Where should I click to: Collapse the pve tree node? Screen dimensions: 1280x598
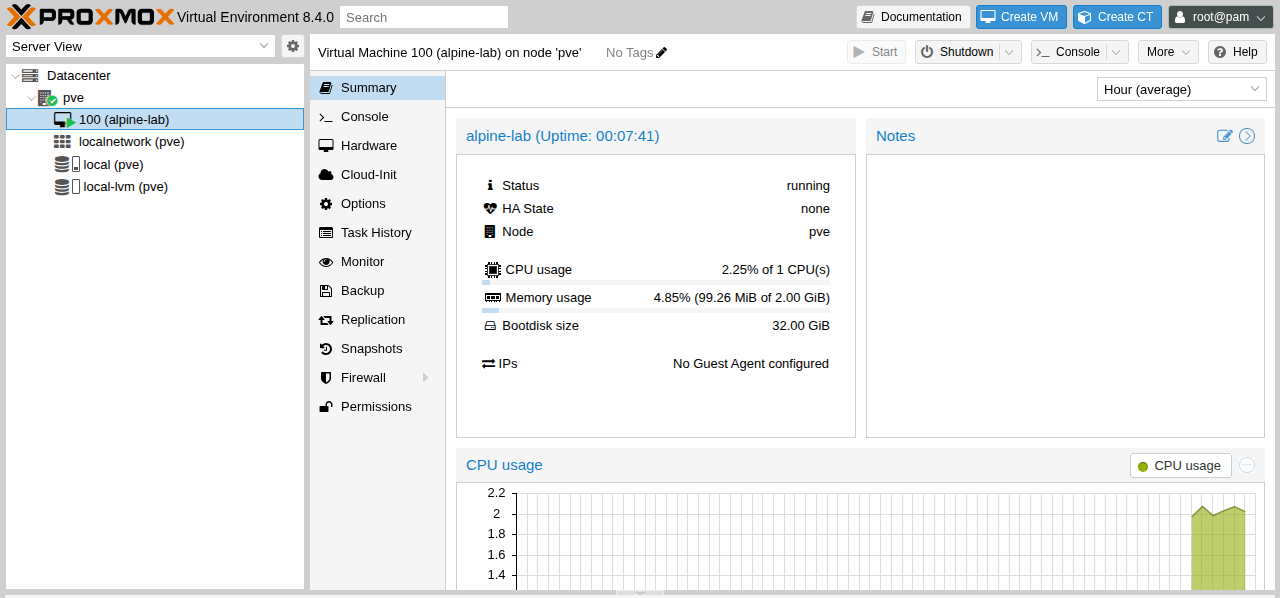pos(31,98)
